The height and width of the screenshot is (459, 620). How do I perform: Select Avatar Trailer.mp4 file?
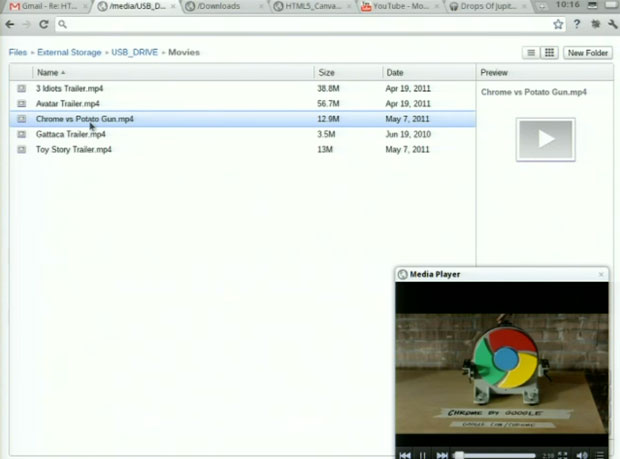coord(243,104)
